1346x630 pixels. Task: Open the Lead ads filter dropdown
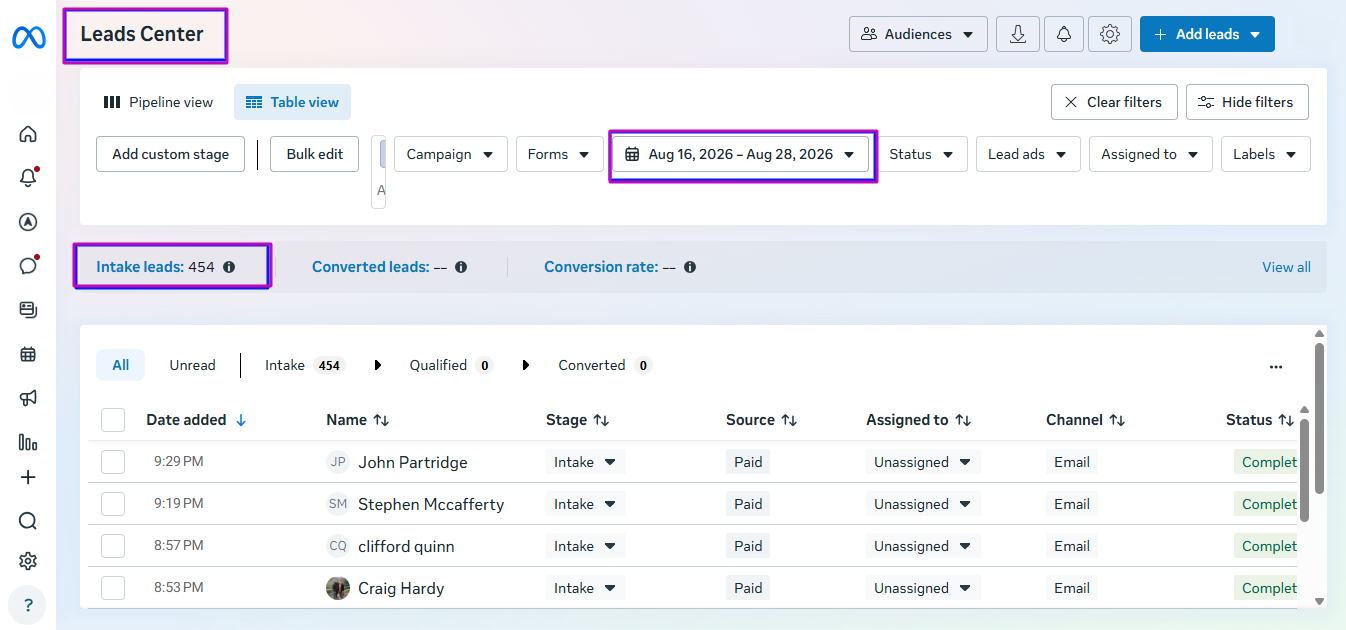(1028, 154)
